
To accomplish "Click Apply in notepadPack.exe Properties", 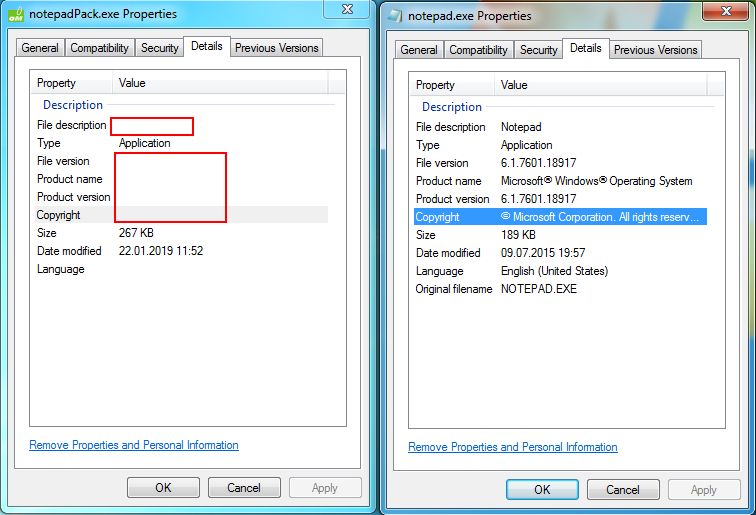I will (x=325, y=488).
